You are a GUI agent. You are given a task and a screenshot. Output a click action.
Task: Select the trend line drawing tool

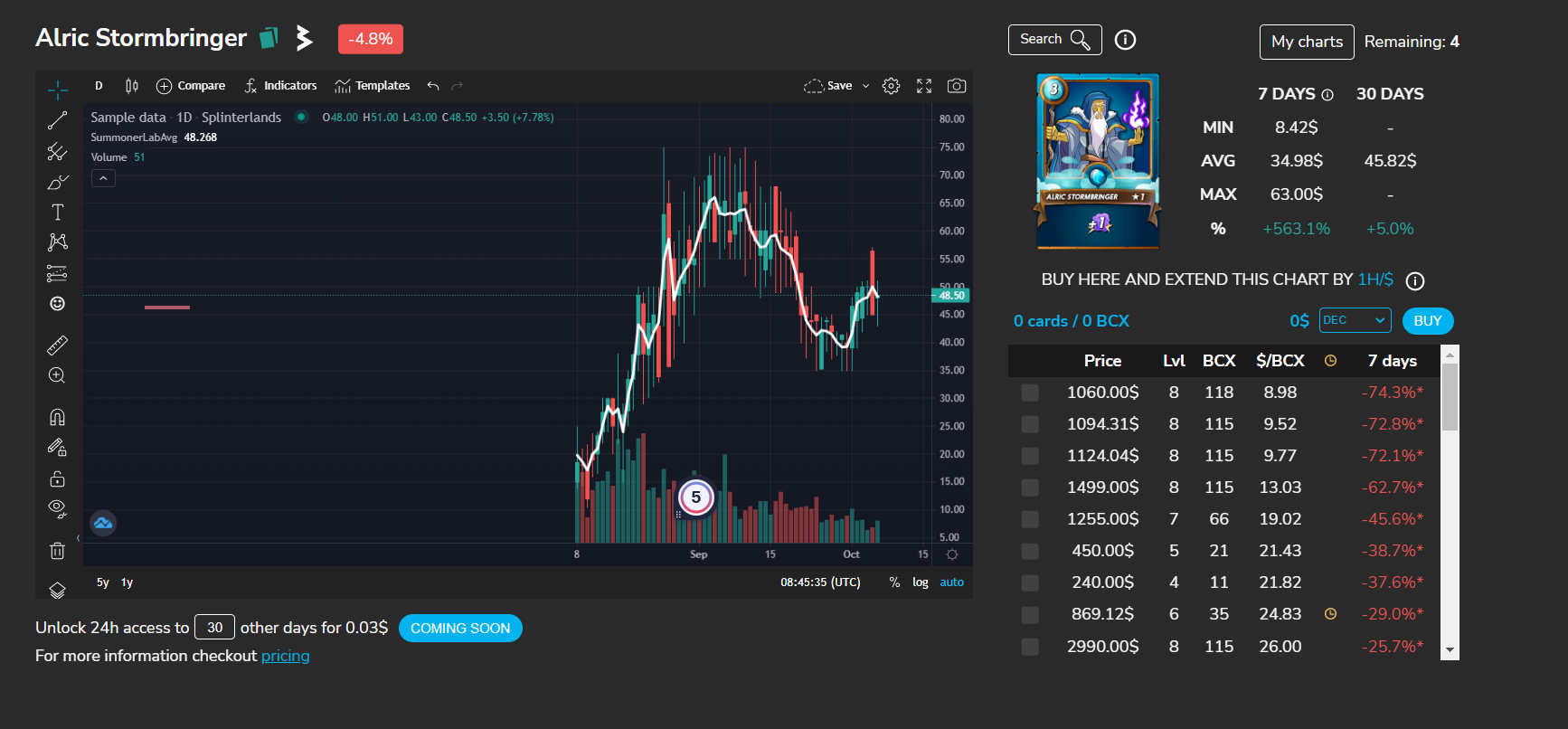pyautogui.click(x=57, y=120)
